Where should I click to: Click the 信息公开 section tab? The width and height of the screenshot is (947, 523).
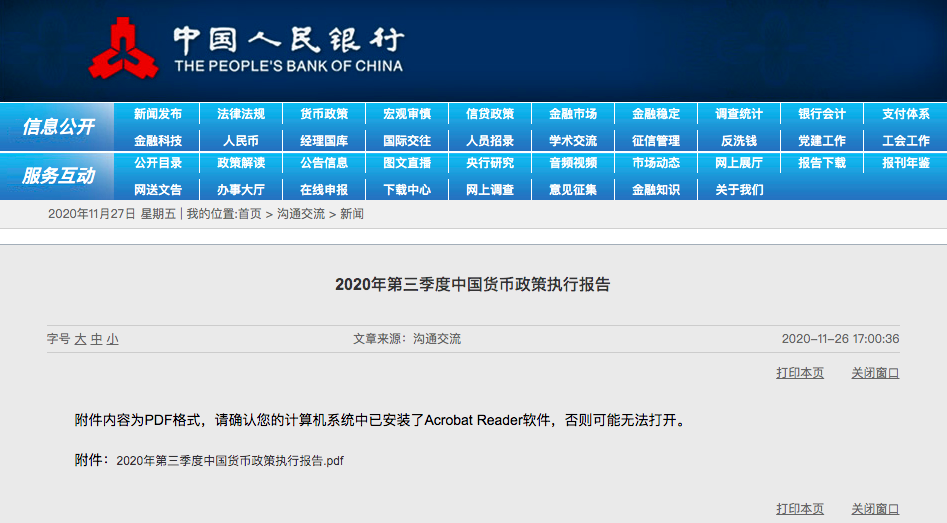58,127
